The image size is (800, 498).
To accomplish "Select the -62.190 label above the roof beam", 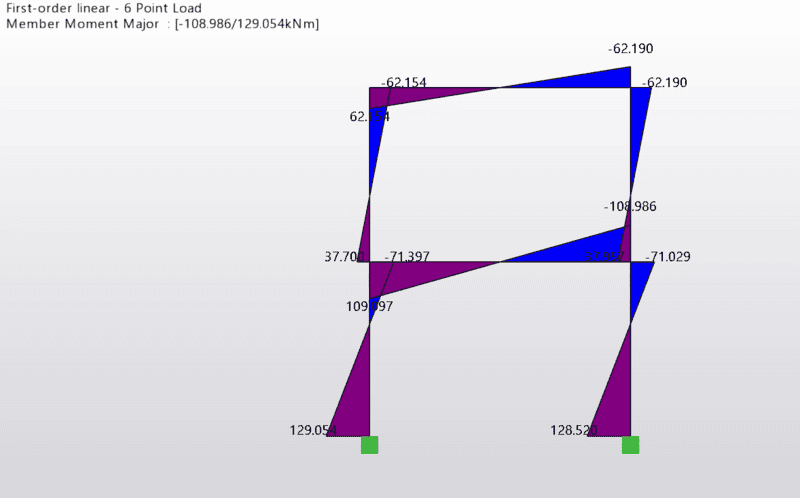I will [631, 48].
